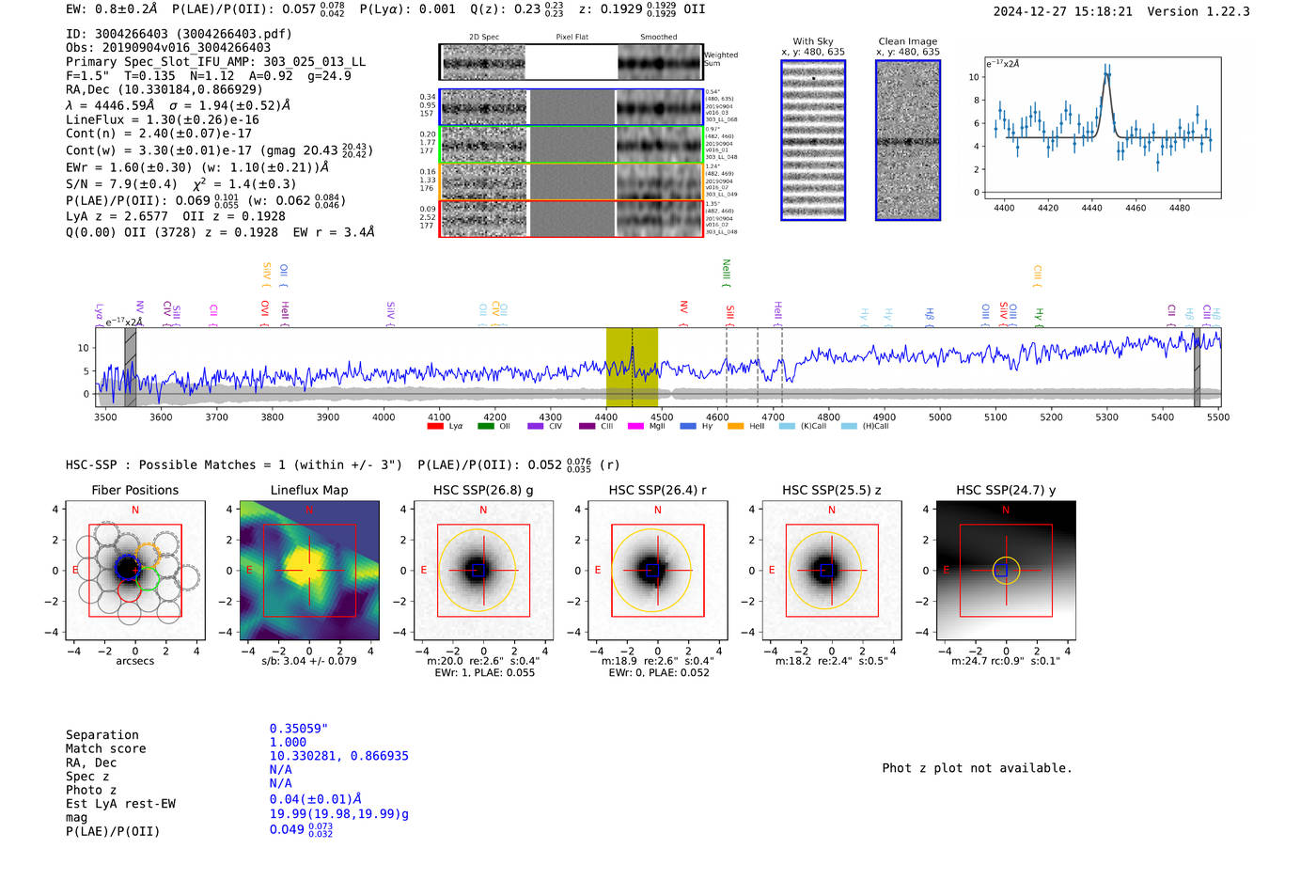Click the Est LyA rest-EW 0.04 value

(x=315, y=799)
